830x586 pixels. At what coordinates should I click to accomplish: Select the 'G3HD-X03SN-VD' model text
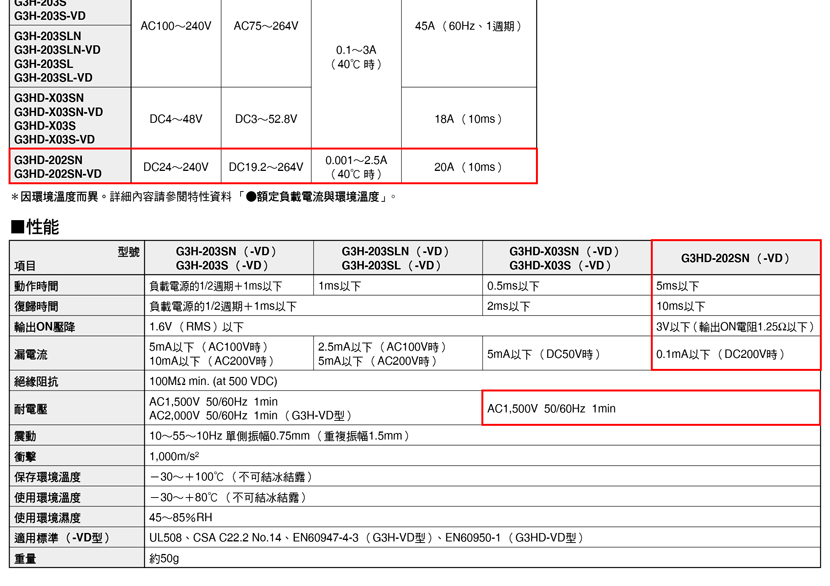pyautogui.click(x=58, y=112)
